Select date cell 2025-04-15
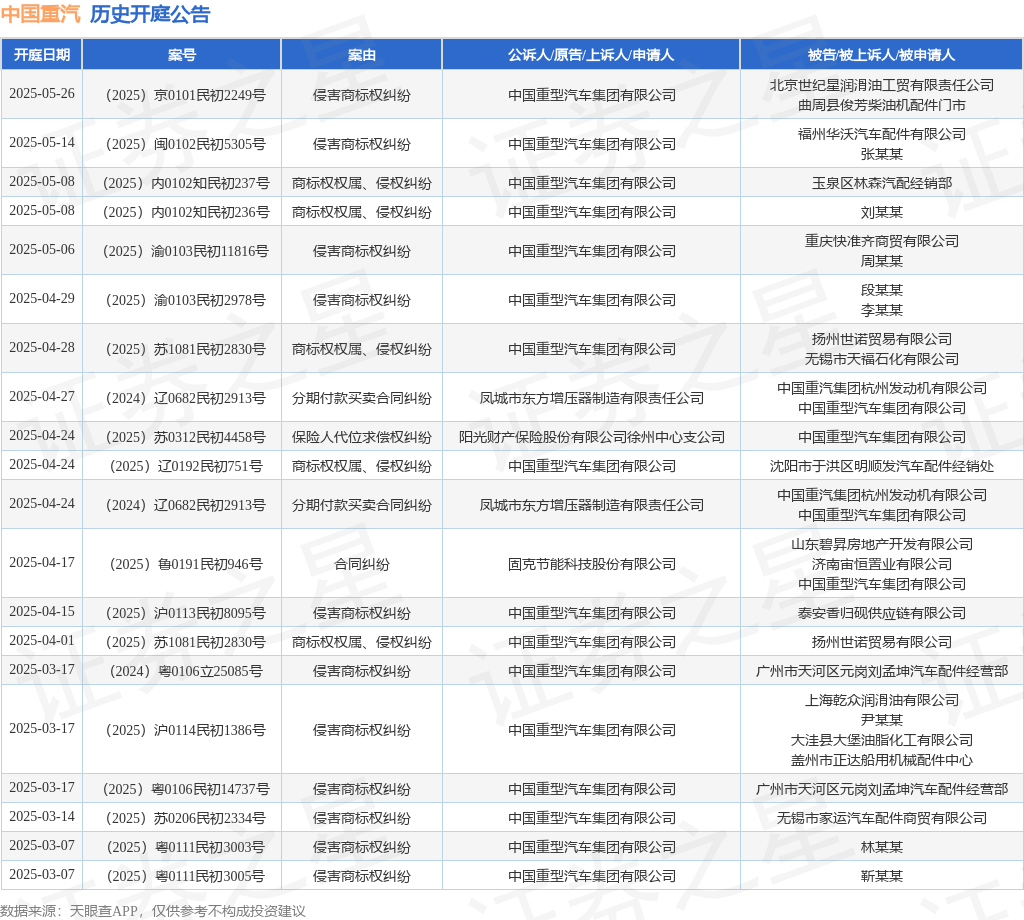Screen dimensions: 1024x920 (42, 611)
